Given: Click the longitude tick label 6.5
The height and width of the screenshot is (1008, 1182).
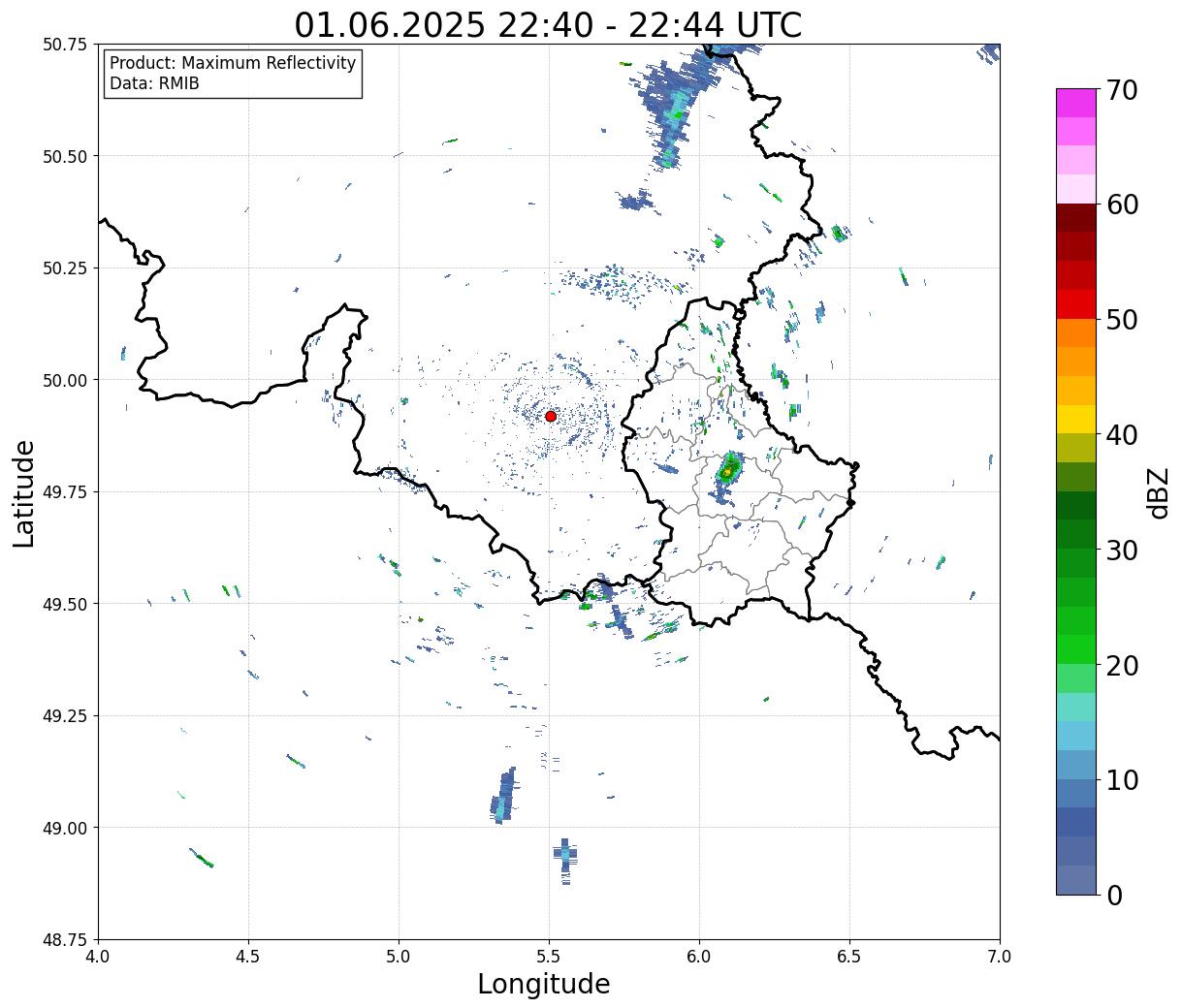Looking at the screenshot, I should coord(849,957).
